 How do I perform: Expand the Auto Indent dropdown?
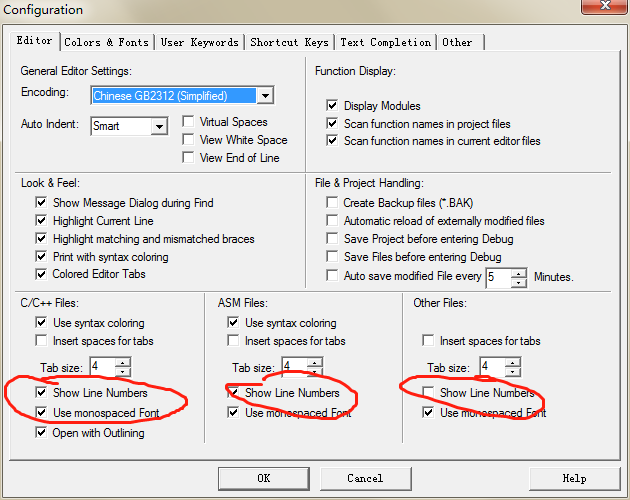(159, 127)
